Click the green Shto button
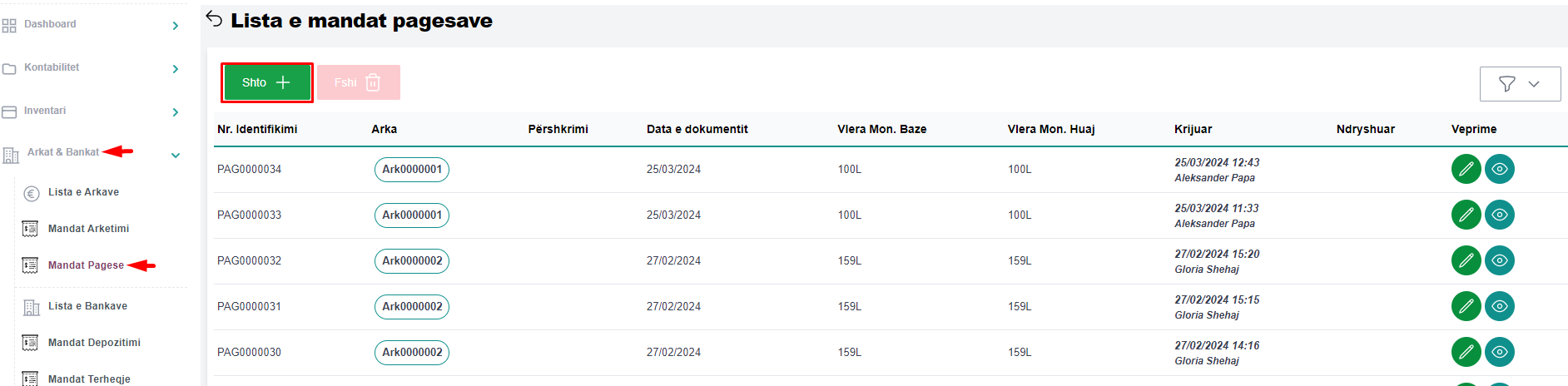 pyautogui.click(x=266, y=82)
